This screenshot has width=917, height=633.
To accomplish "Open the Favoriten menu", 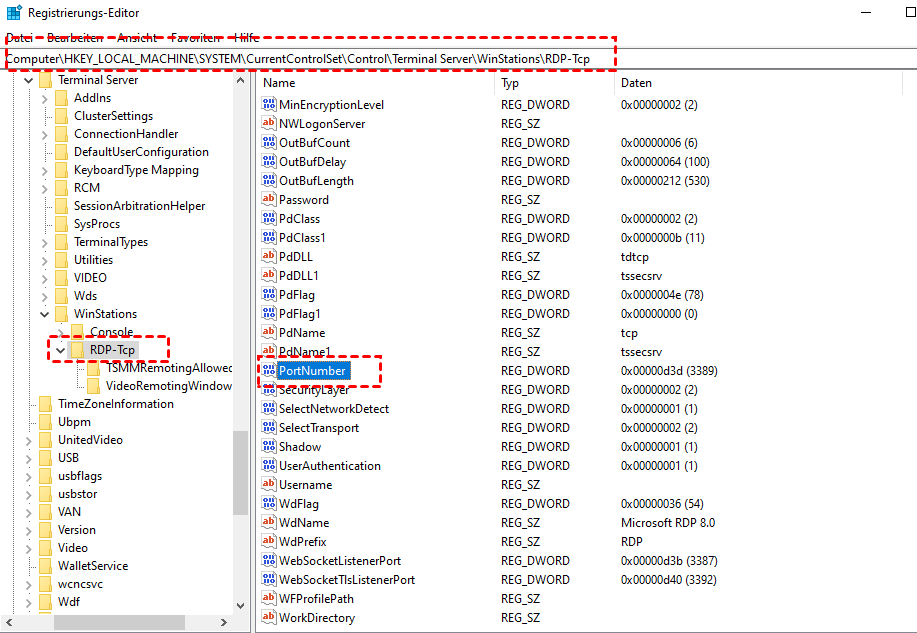I will point(196,37).
